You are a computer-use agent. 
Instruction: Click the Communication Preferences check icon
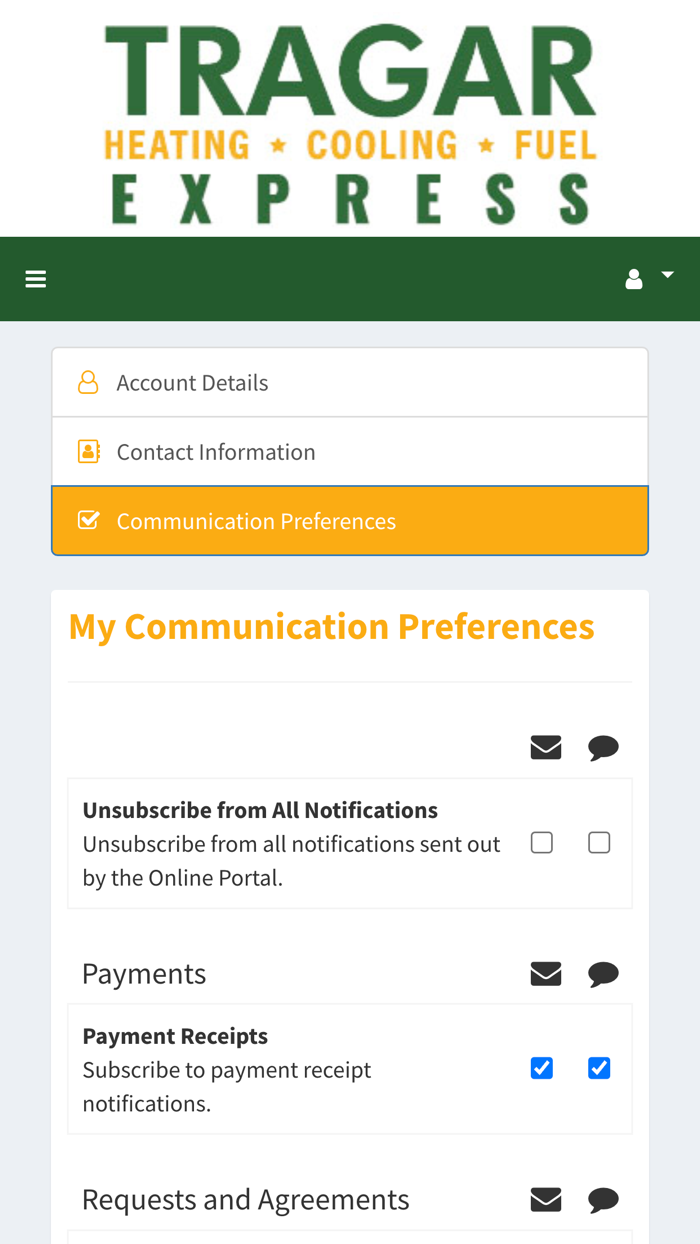point(88,521)
